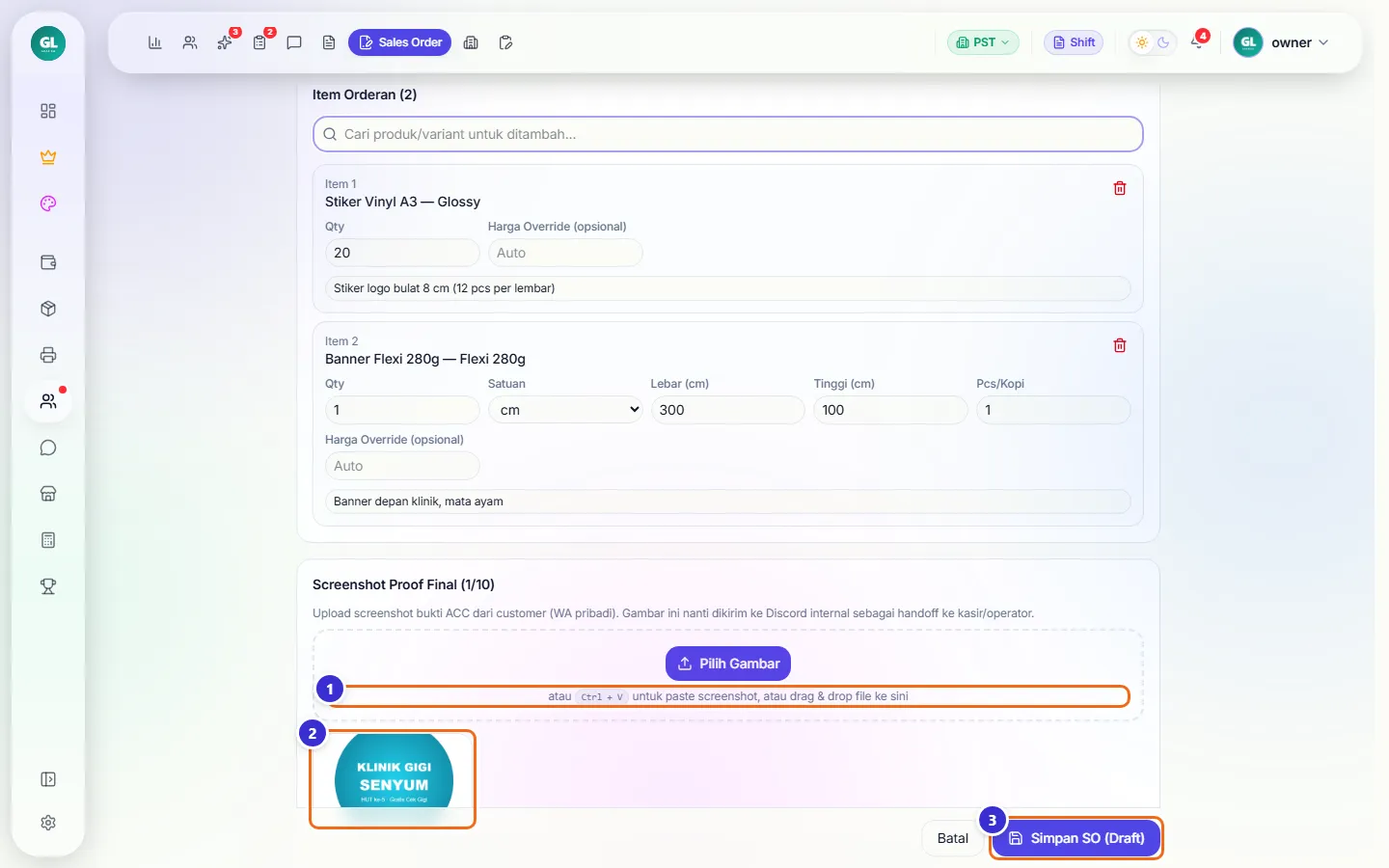Screen dimensions: 1389x868
Task: Focus the Cari produk/variant search field
Action: pyautogui.click(x=728, y=134)
